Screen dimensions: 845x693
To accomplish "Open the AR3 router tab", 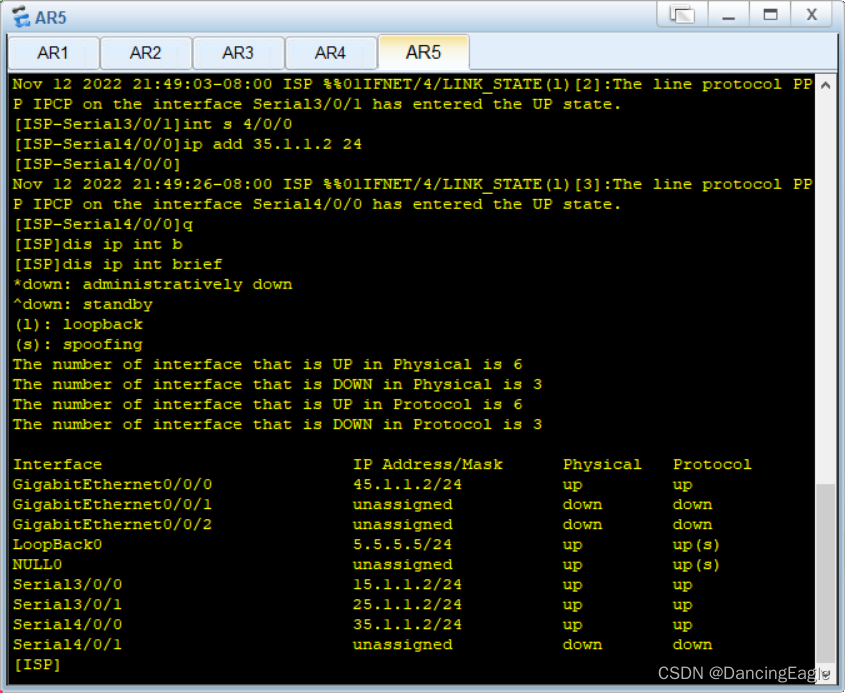I will (238, 53).
